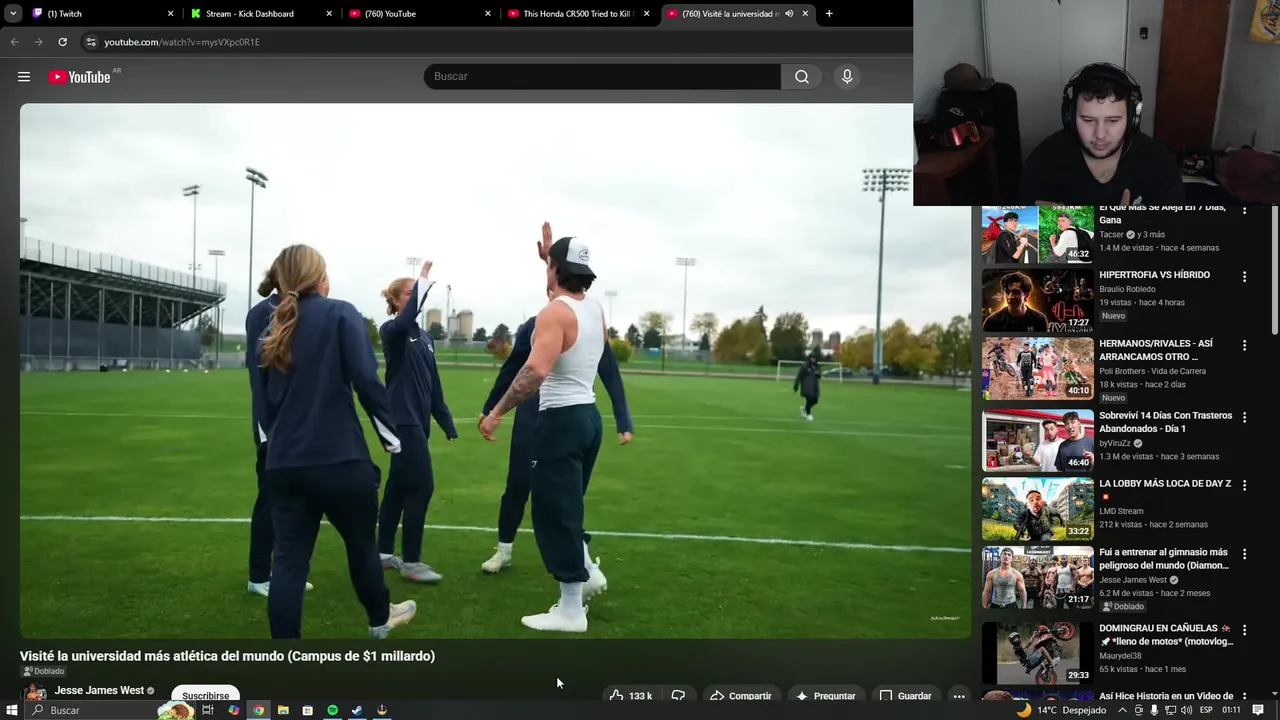Show hidden system tray icons

[1122, 710]
